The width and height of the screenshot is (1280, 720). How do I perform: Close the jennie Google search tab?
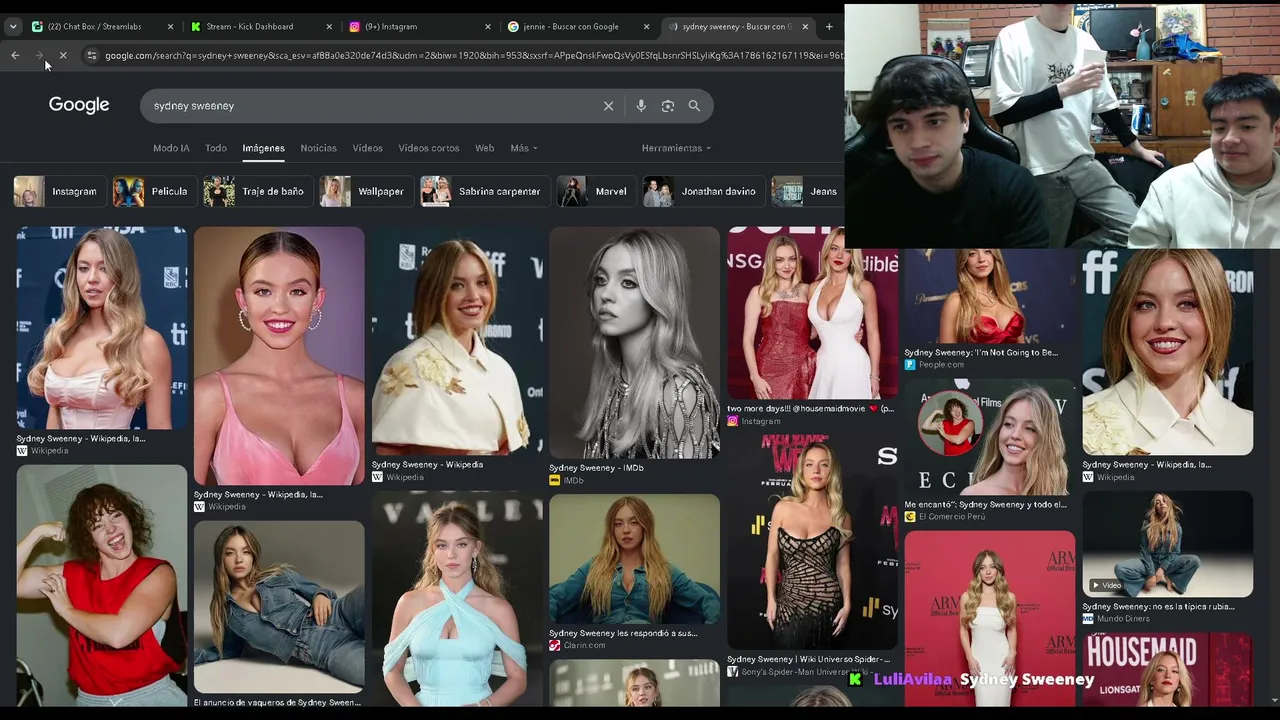pyautogui.click(x=646, y=27)
